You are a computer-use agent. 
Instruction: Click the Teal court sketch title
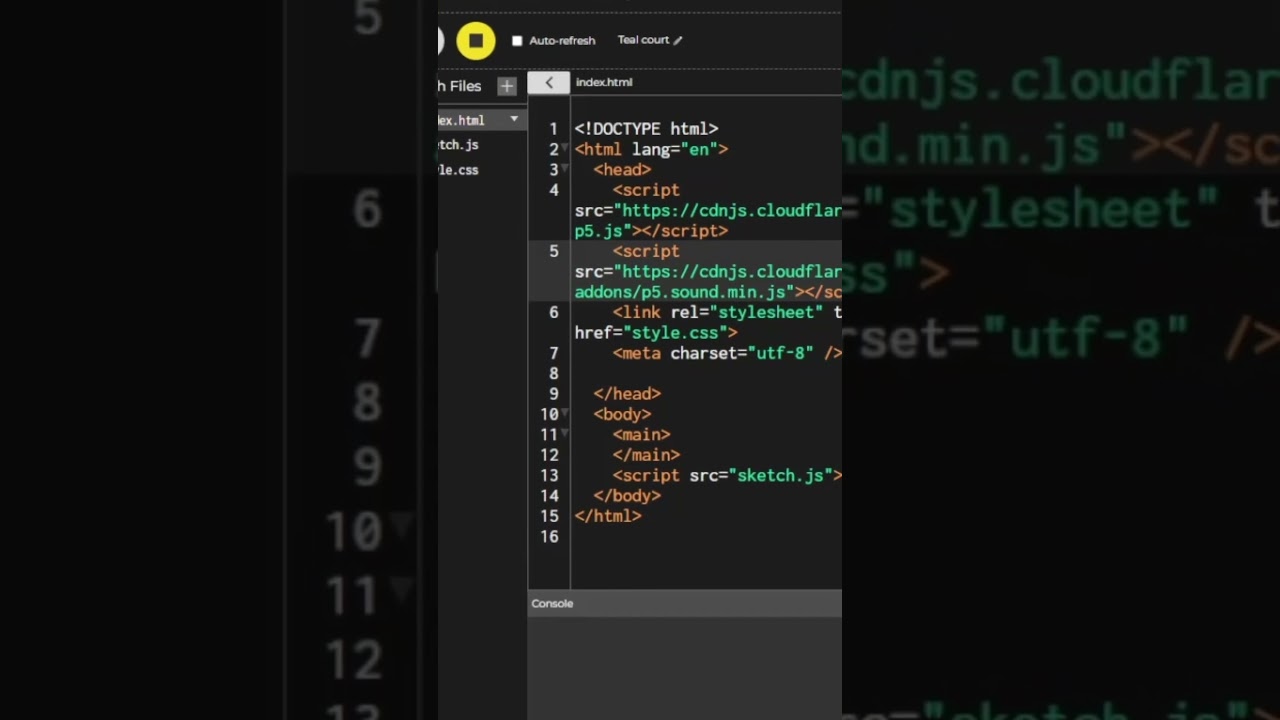click(643, 40)
